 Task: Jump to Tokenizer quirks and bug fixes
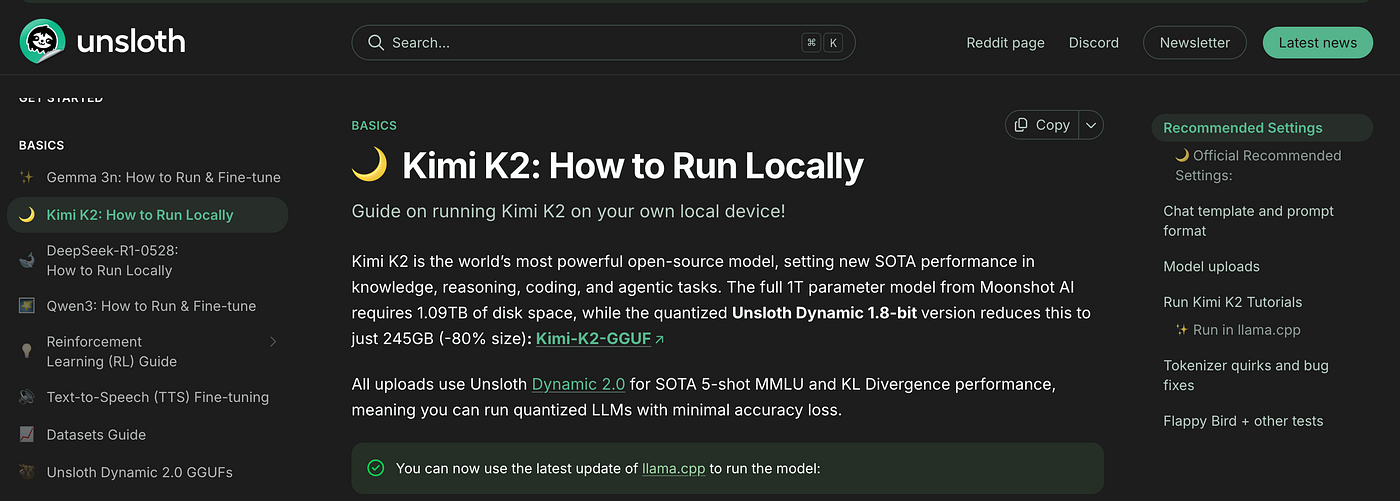1246,375
